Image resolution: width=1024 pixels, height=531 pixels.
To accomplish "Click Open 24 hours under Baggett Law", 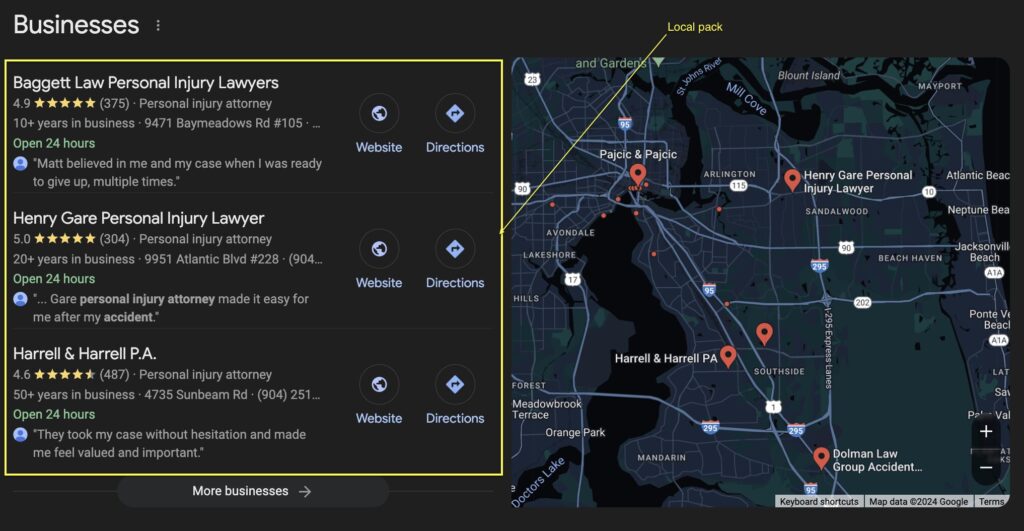I will coord(54,143).
